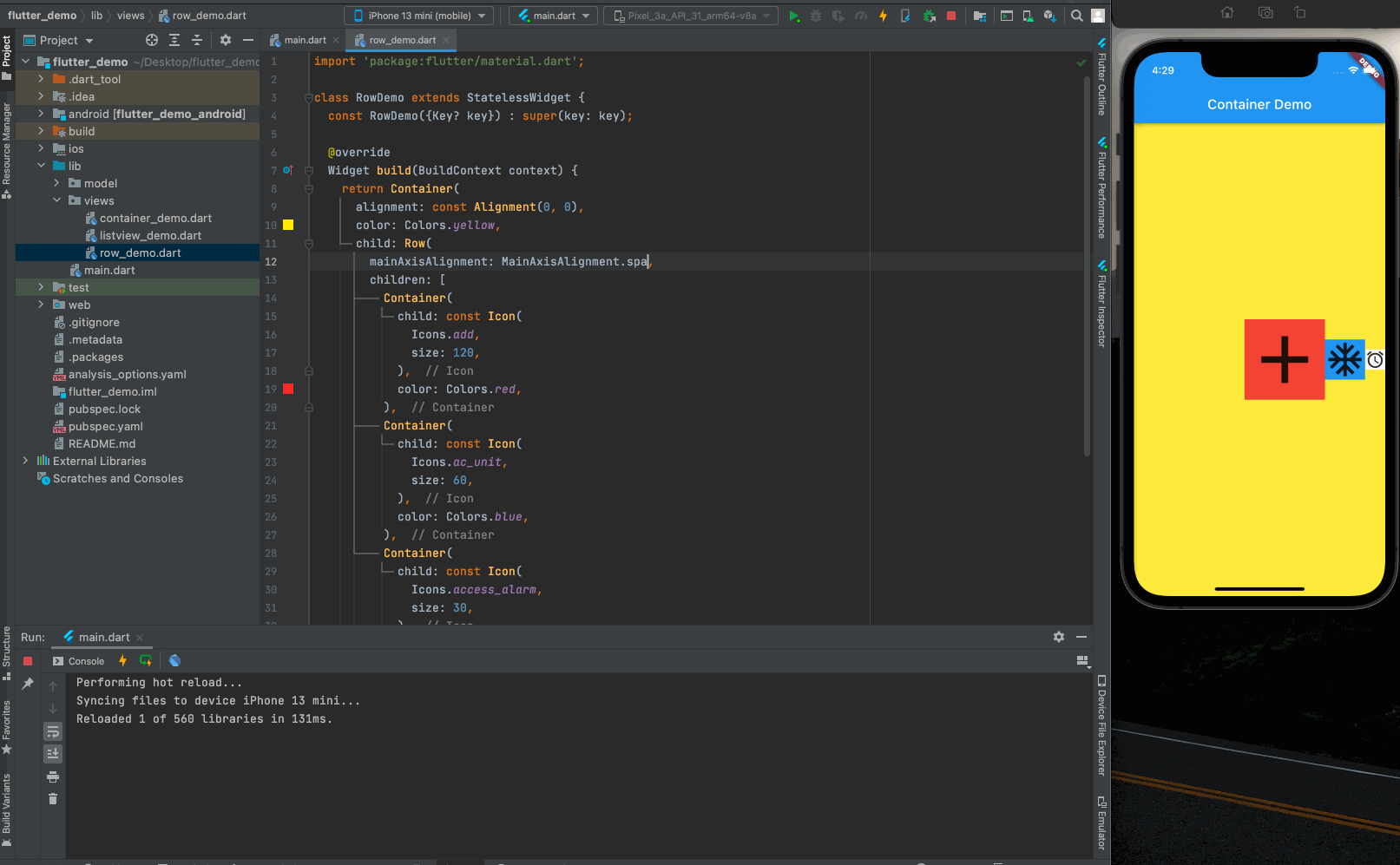Run with profiler gauge icon
The height and width of the screenshot is (865, 1400).
(x=860, y=16)
